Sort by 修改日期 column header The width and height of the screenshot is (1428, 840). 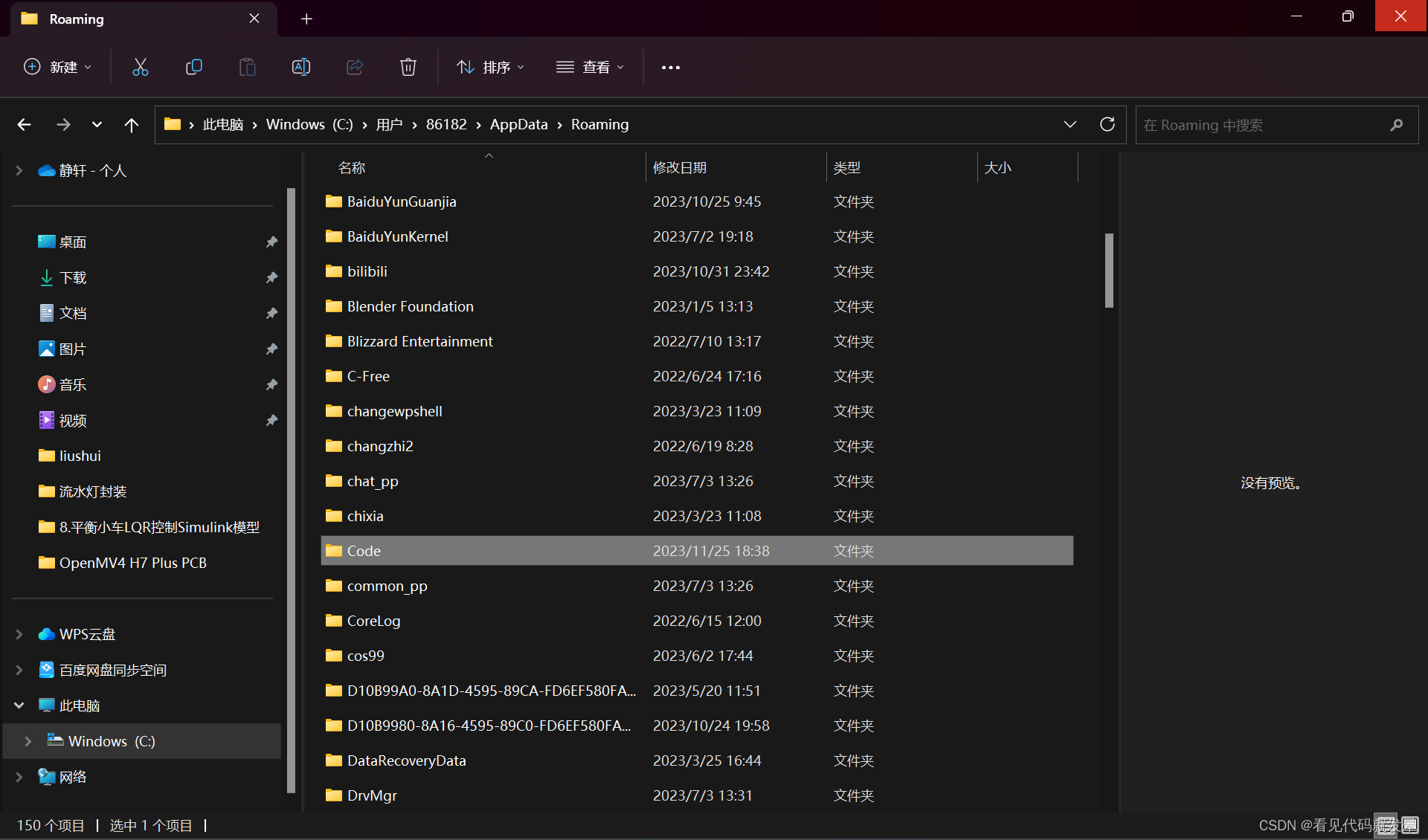(680, 167)
